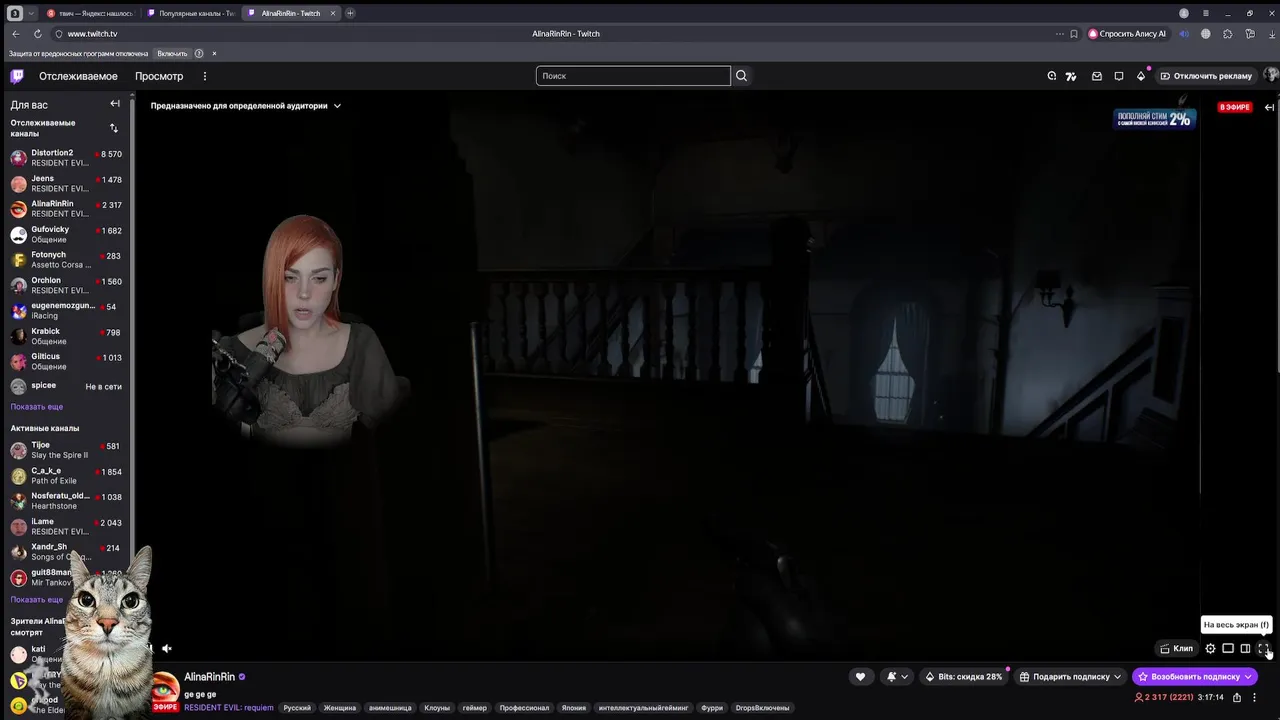Click browser back arrow

15,33
